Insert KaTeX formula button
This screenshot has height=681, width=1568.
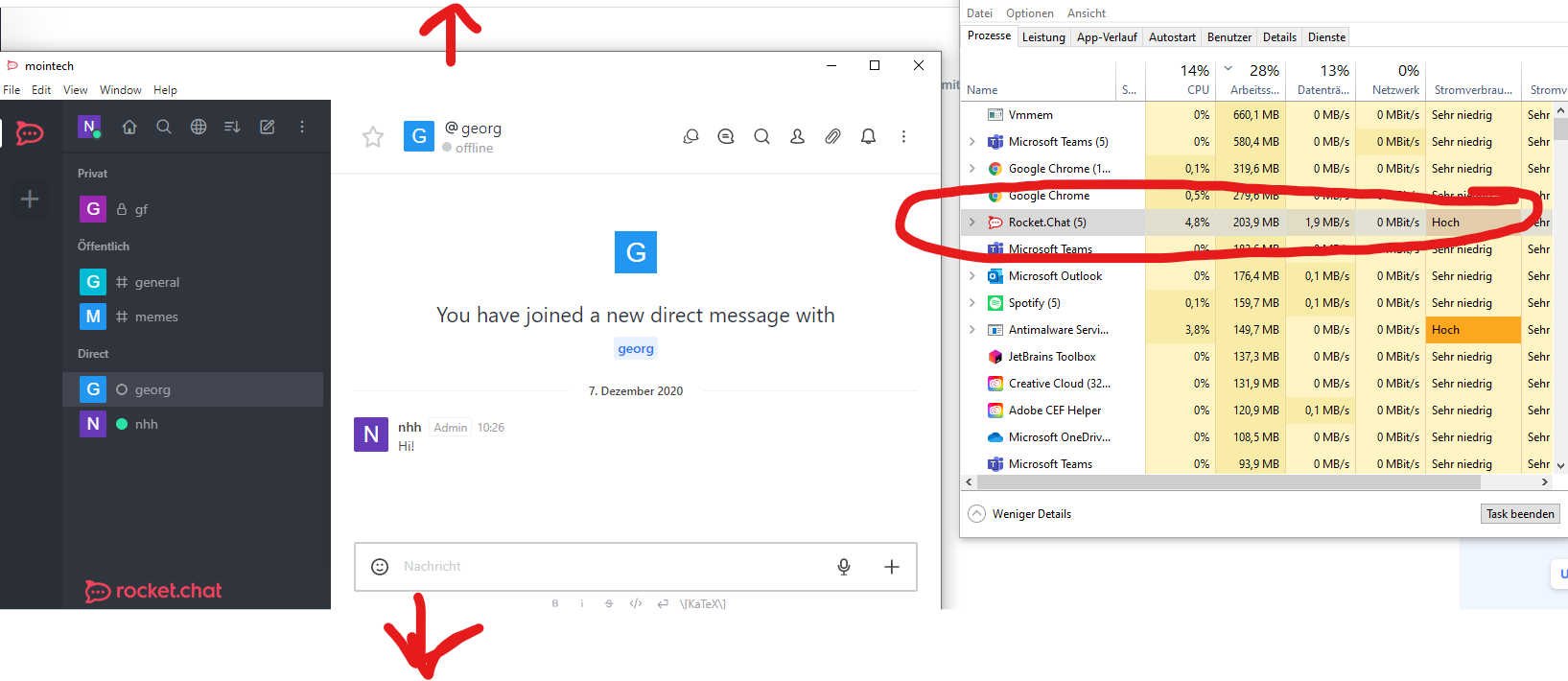(703, 604)
